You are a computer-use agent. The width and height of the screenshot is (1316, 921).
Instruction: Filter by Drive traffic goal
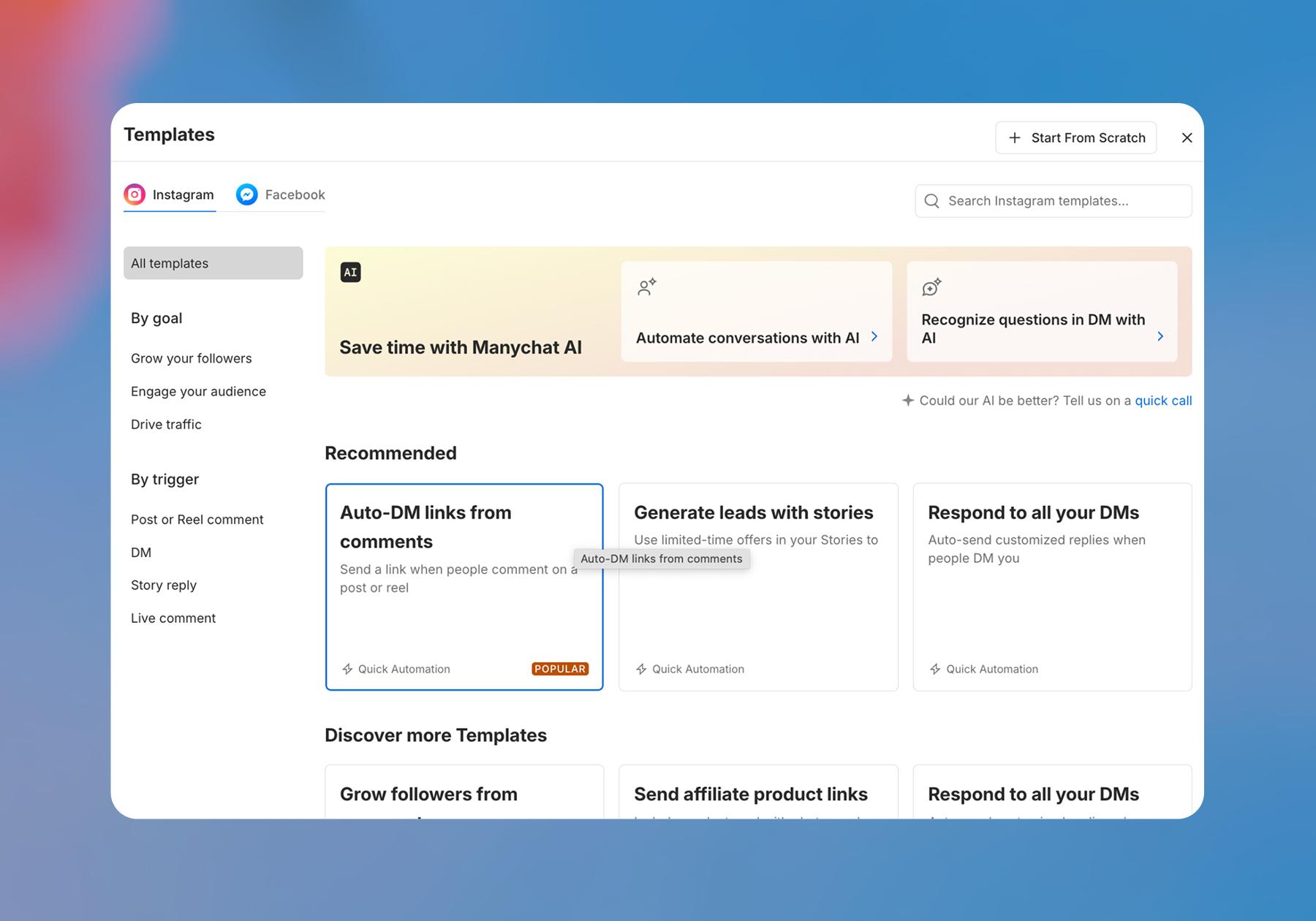[166, 424]
